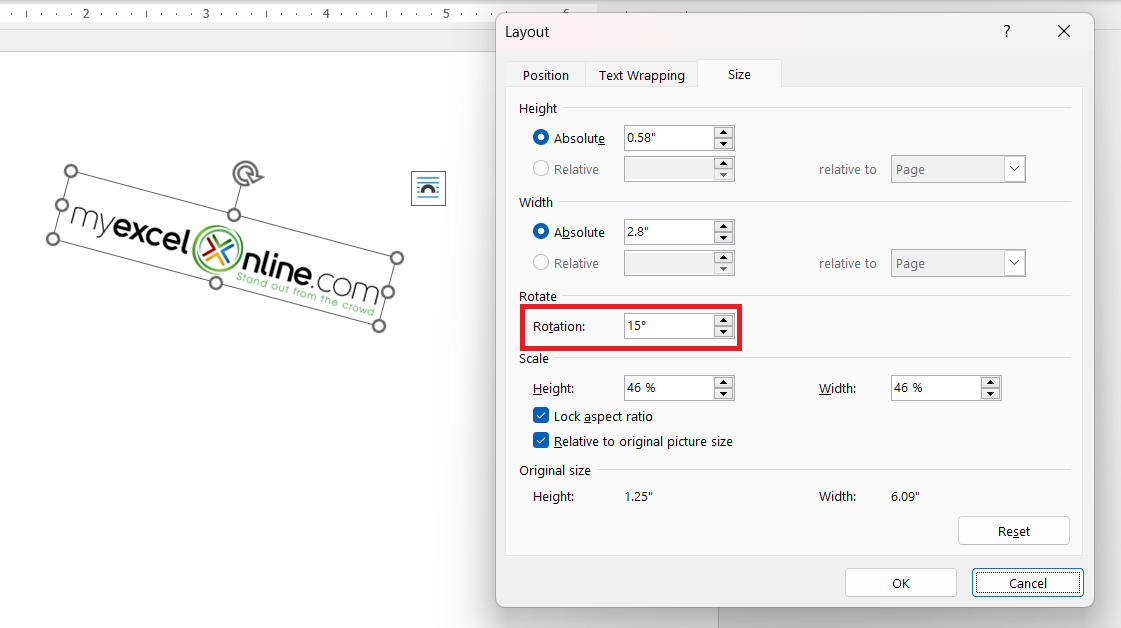Click the Original size height value 1.25"

638,496
